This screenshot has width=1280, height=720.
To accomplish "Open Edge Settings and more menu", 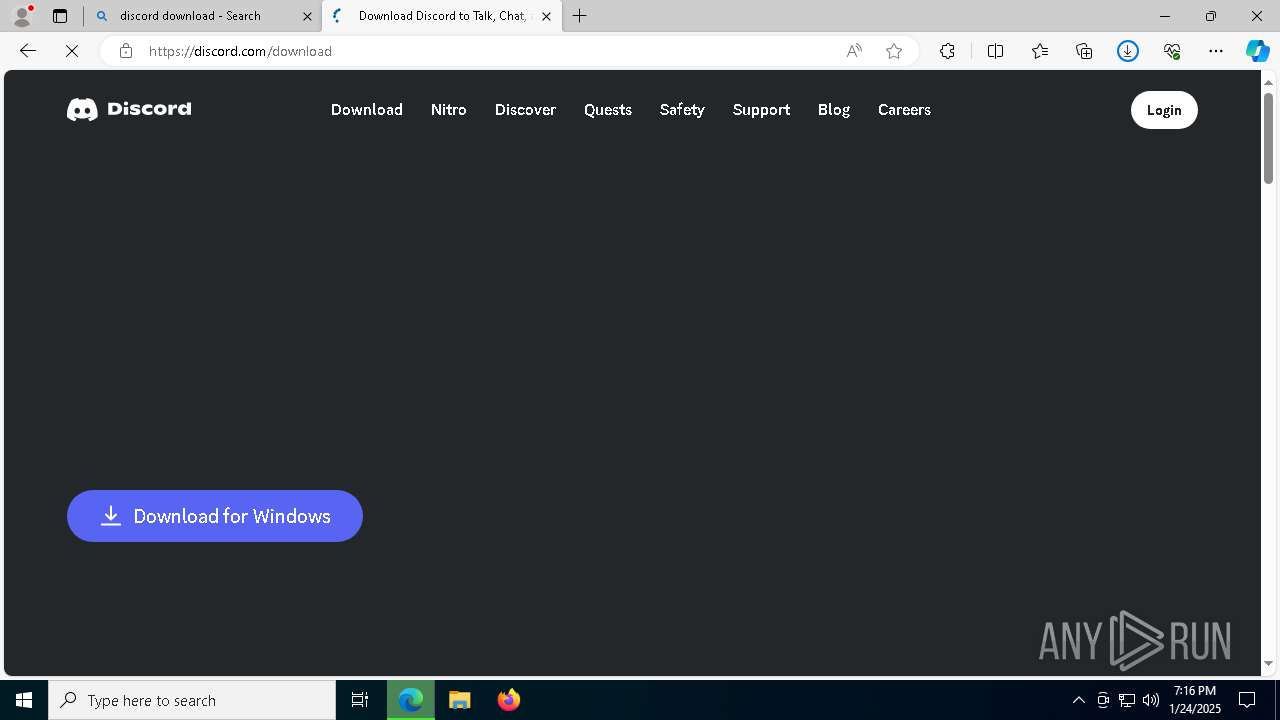I will [1216, 51].
